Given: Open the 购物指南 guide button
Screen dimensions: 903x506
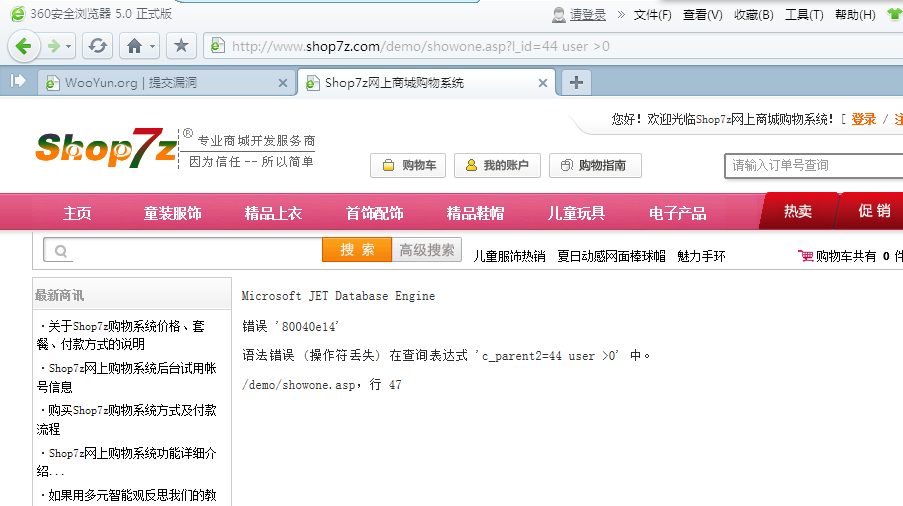Looking at the screenshot, I should [595, 165].
